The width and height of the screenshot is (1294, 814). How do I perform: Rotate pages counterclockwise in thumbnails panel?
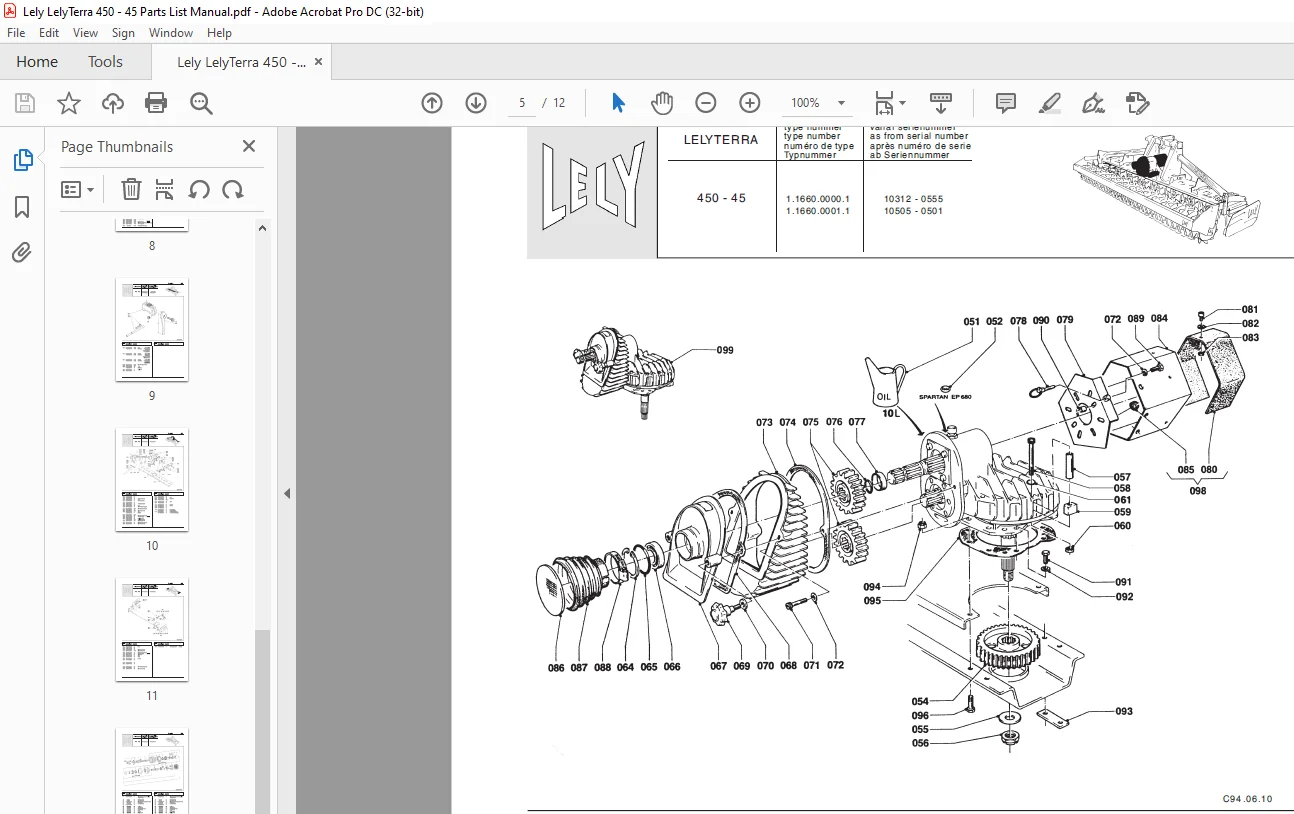pyautogui.click(x=199, y=189)
